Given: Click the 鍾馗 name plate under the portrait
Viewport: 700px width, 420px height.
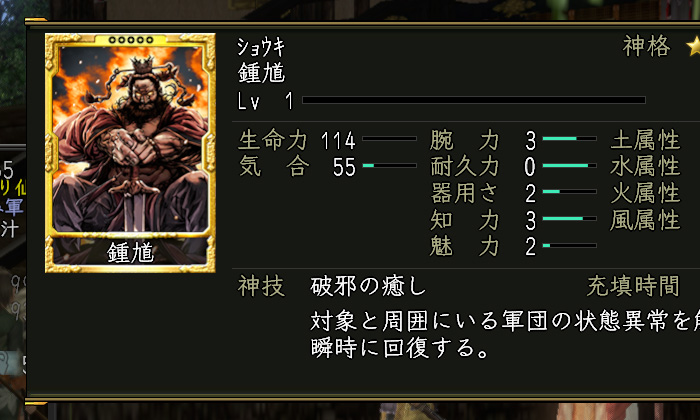Looking at the screenshot, I should [130, 253].
